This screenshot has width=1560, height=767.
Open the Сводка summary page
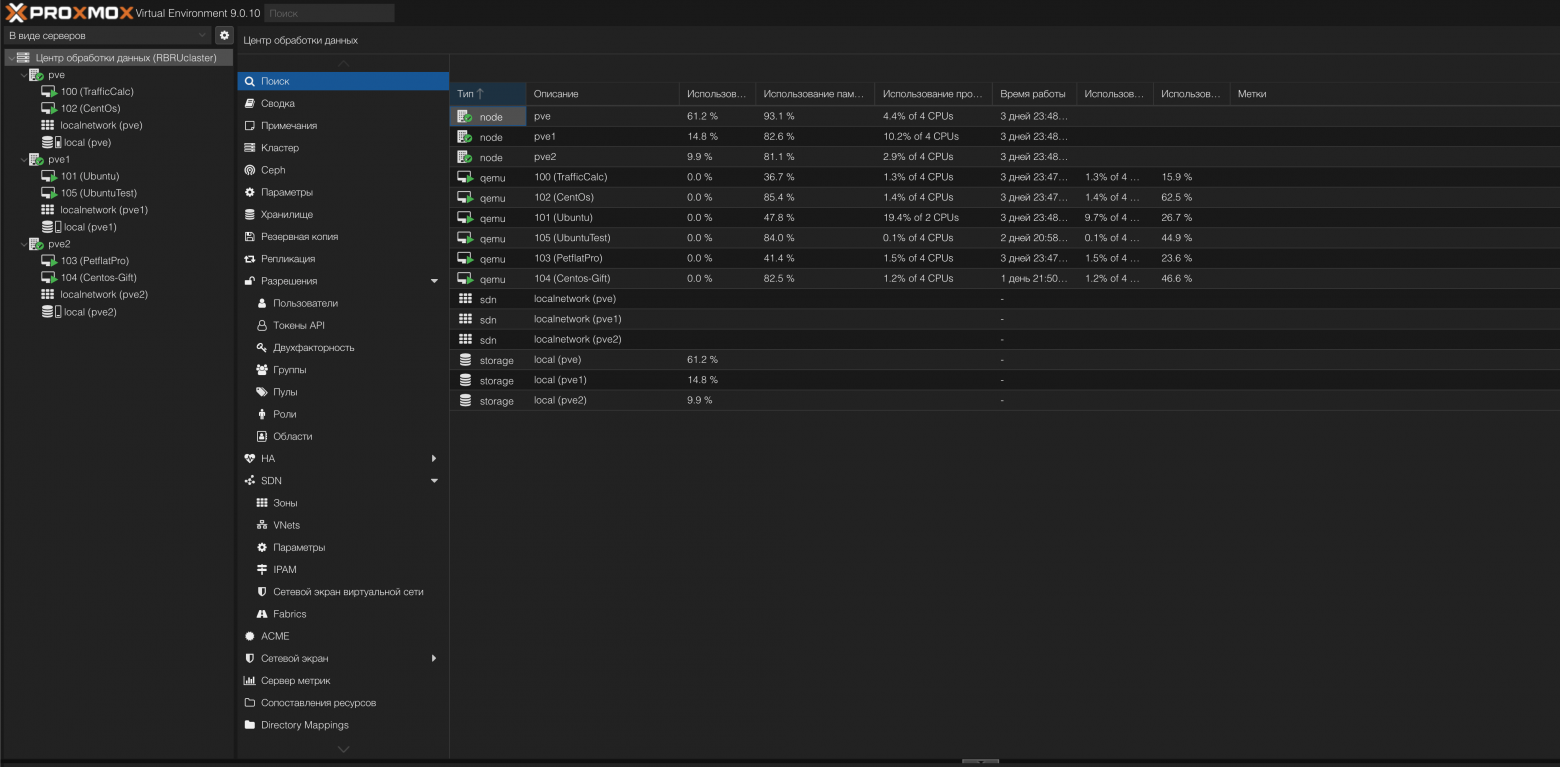point(343,103)
